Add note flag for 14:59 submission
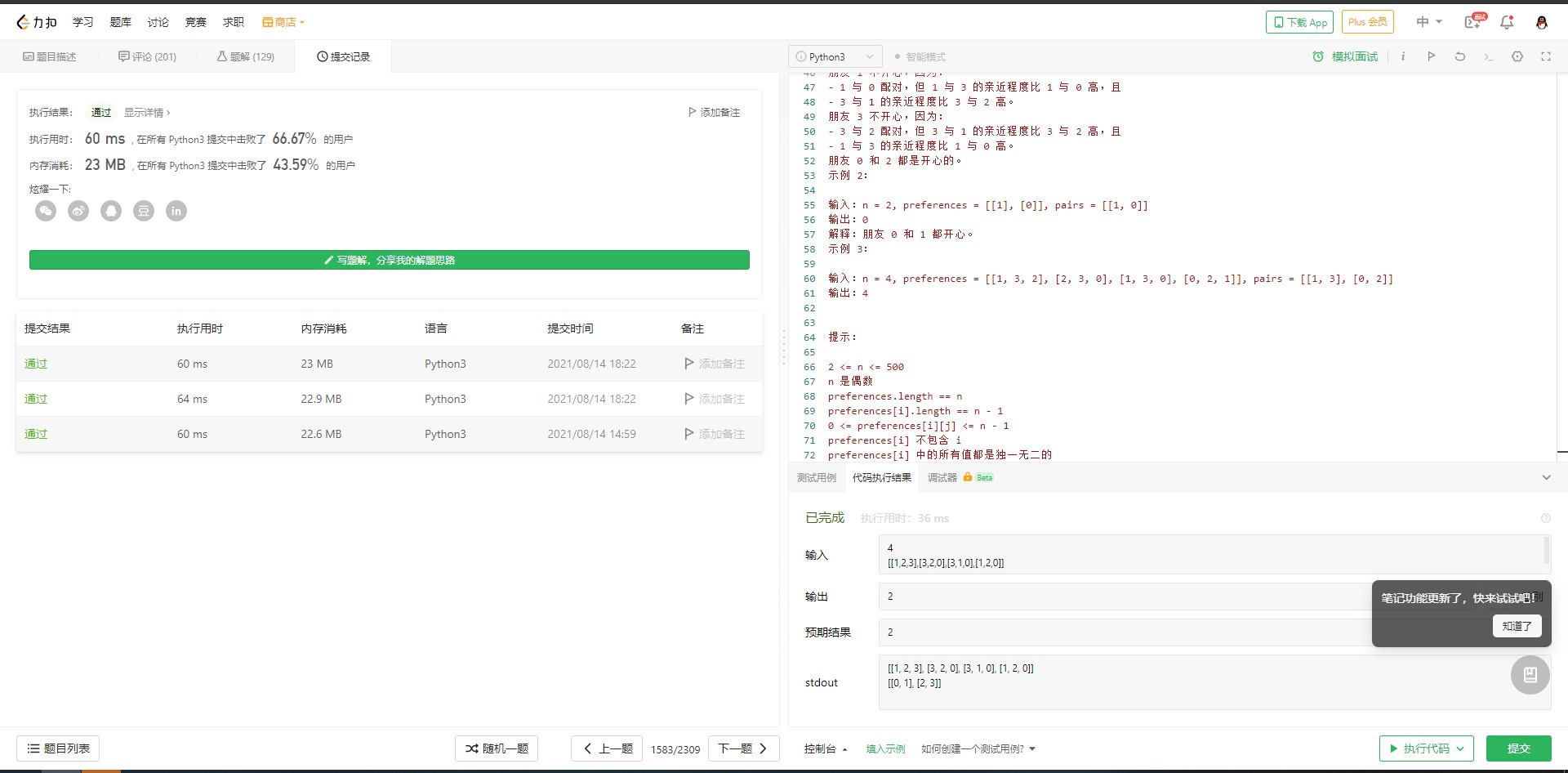This screenshot has width=1568, height=773. tap(715, 434)
